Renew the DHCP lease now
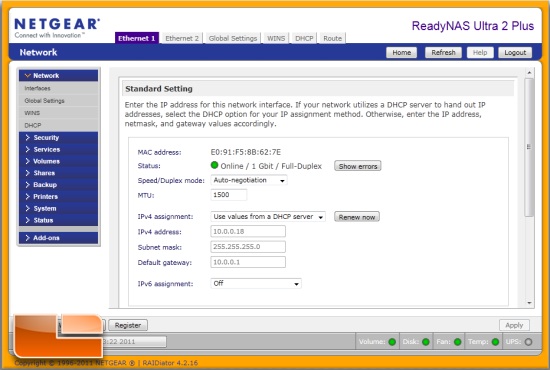550x370 pixels. 357,217
